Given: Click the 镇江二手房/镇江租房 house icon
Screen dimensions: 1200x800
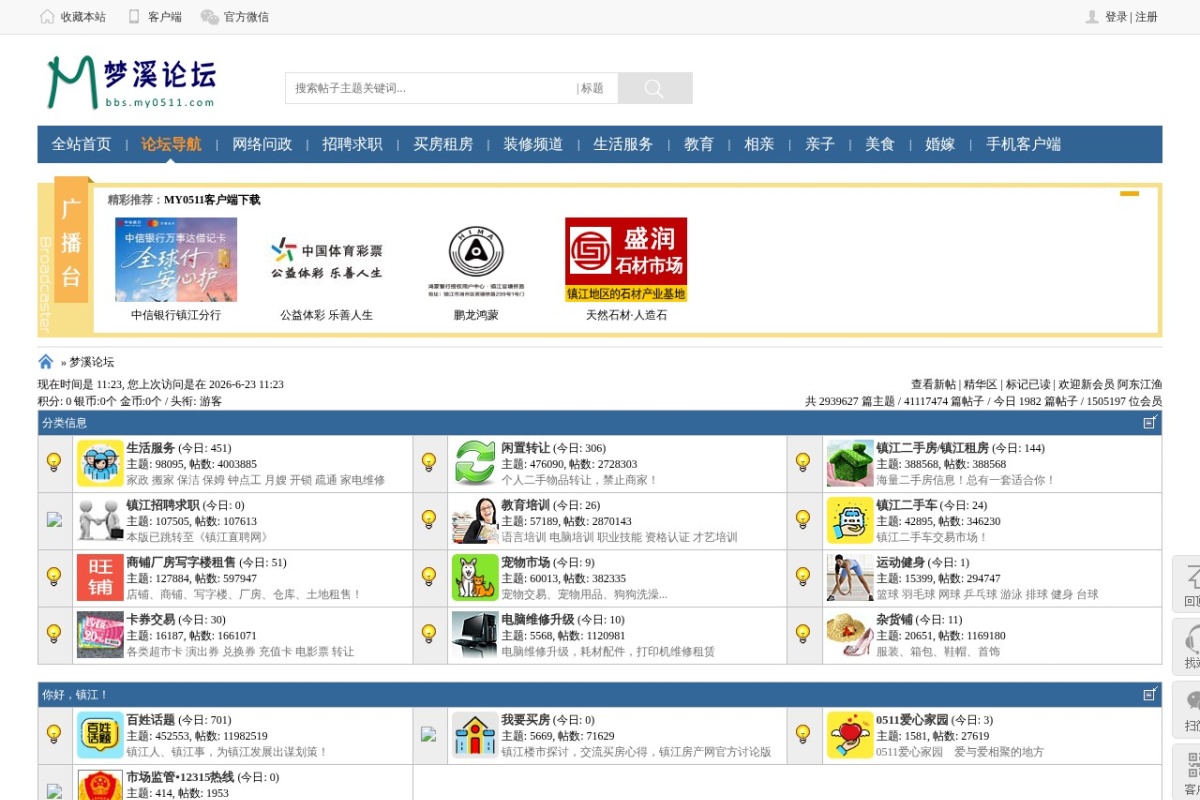Looking at the screenshot, I should click(x=850, y=464).
